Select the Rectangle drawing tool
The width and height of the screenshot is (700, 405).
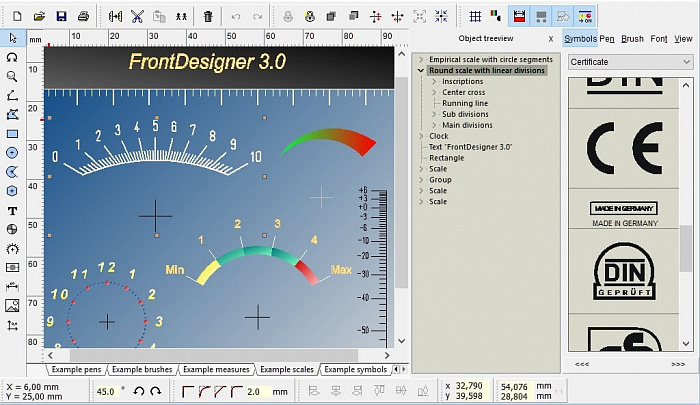12,134
